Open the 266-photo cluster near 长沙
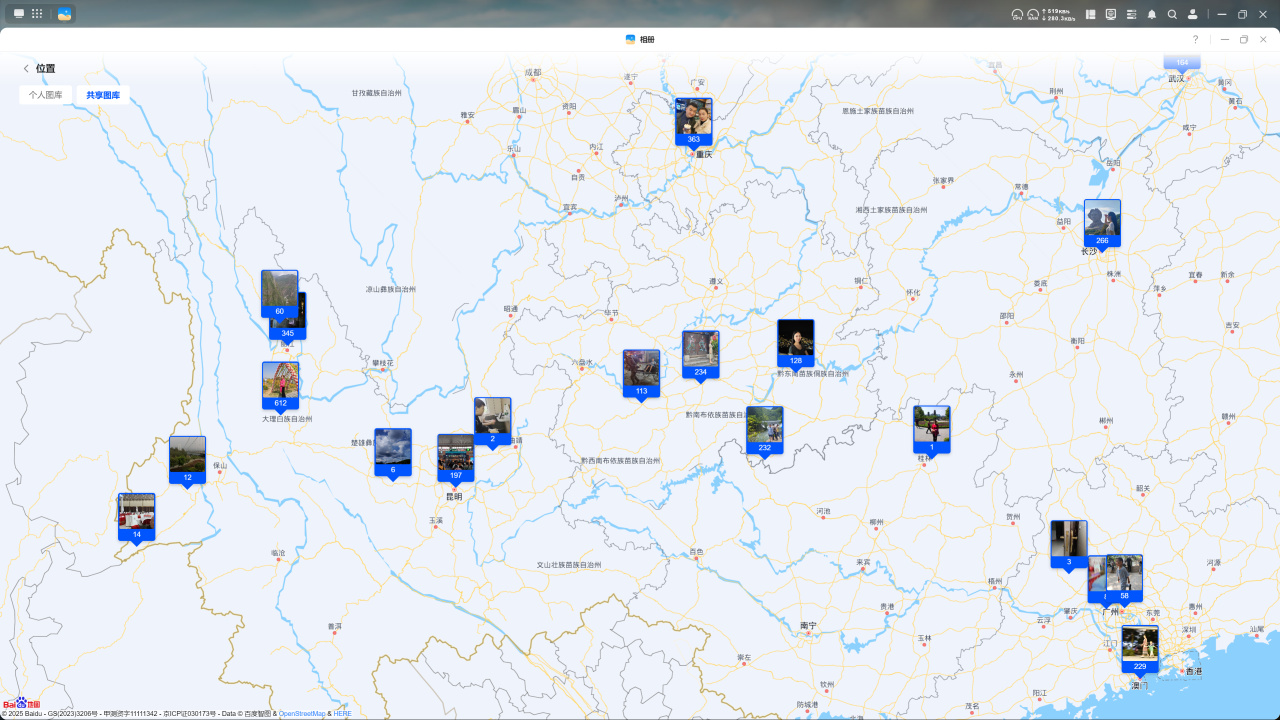Screen dimensions: 1280x720 pos(1102,223)
